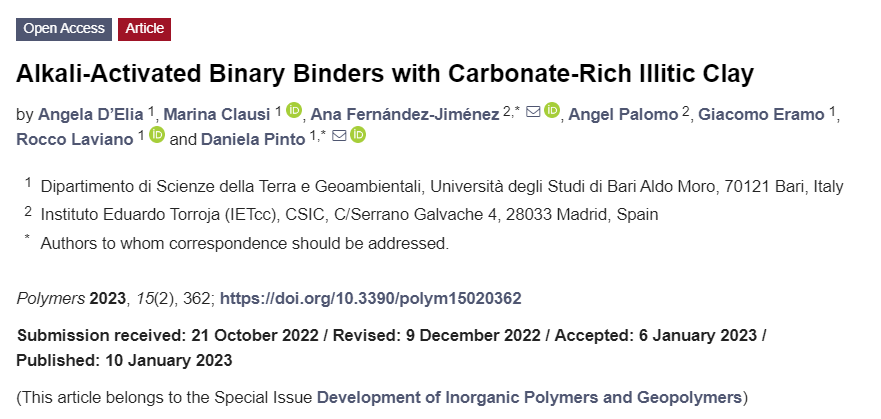Open author Giacomo Eramo's name link

[x=761, y=115]
